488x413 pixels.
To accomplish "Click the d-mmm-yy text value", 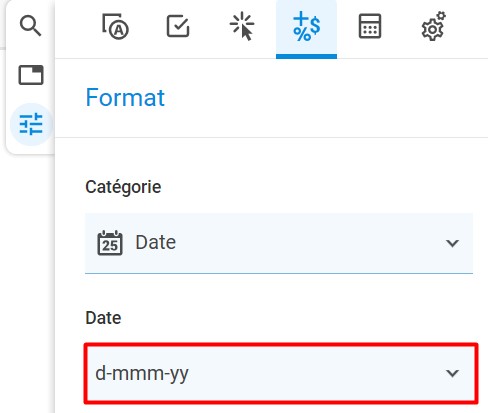I will click(x=142, y=374).
